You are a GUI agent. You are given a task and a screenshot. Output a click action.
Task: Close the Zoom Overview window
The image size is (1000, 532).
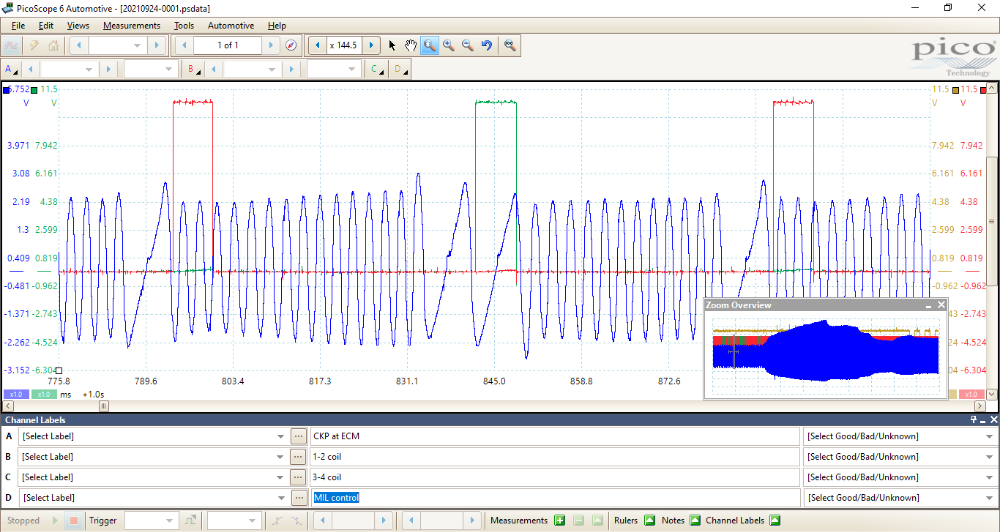coord(941,305)
